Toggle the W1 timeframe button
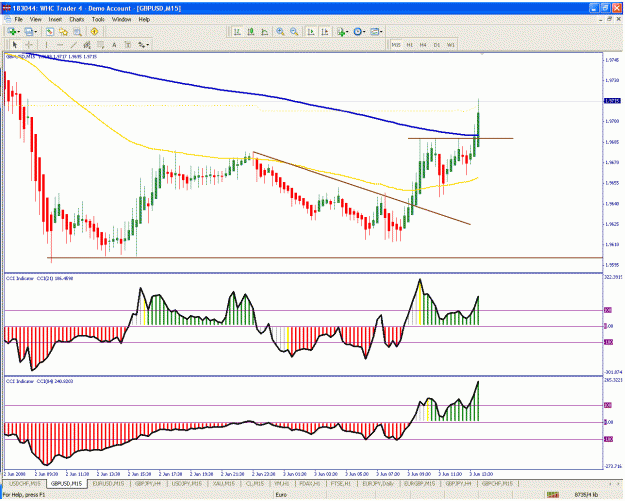Screen dimensions: 625x501 (451, 45)
